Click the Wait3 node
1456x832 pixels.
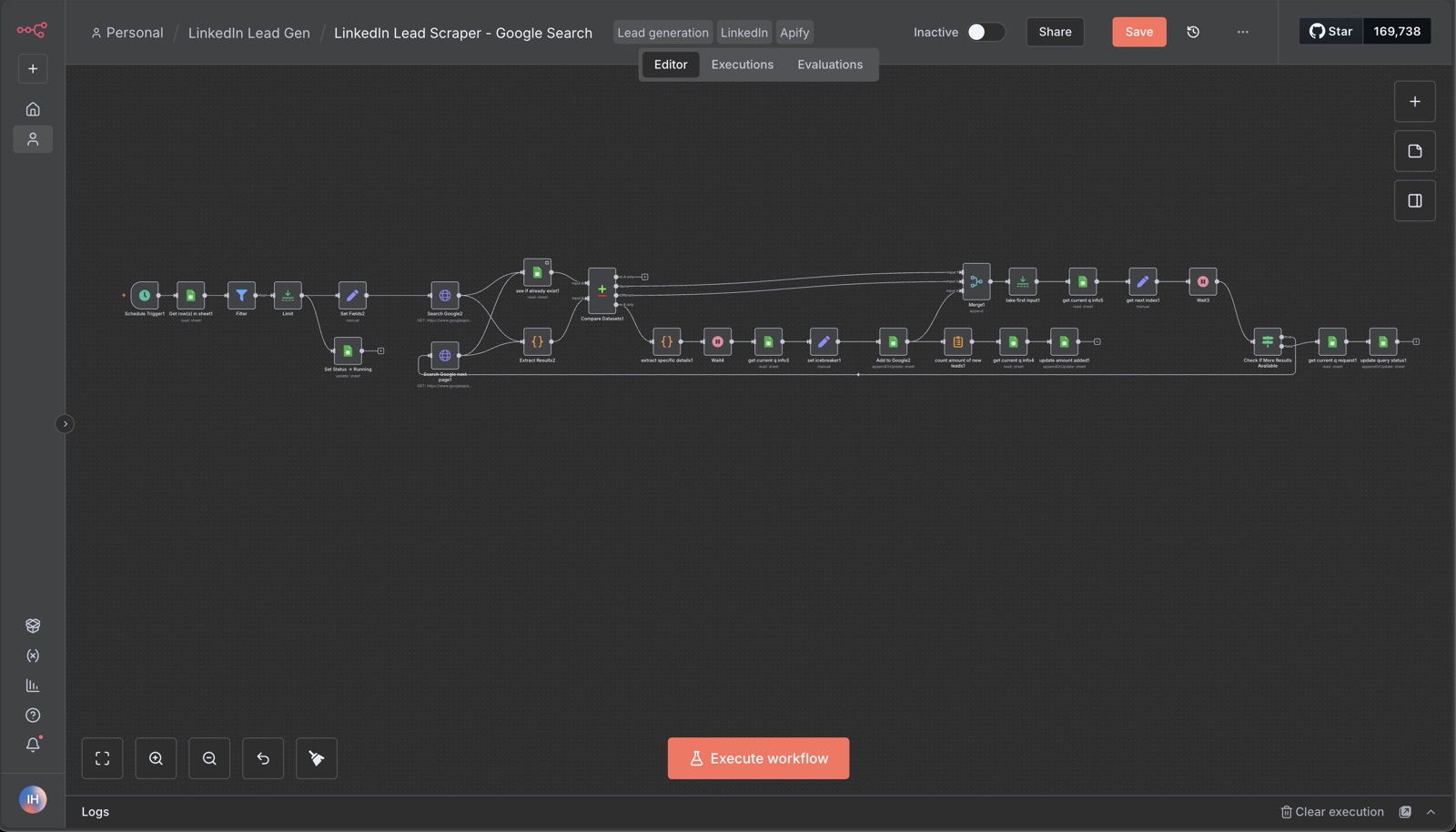pyautogui.click(x=1202, y=281)
